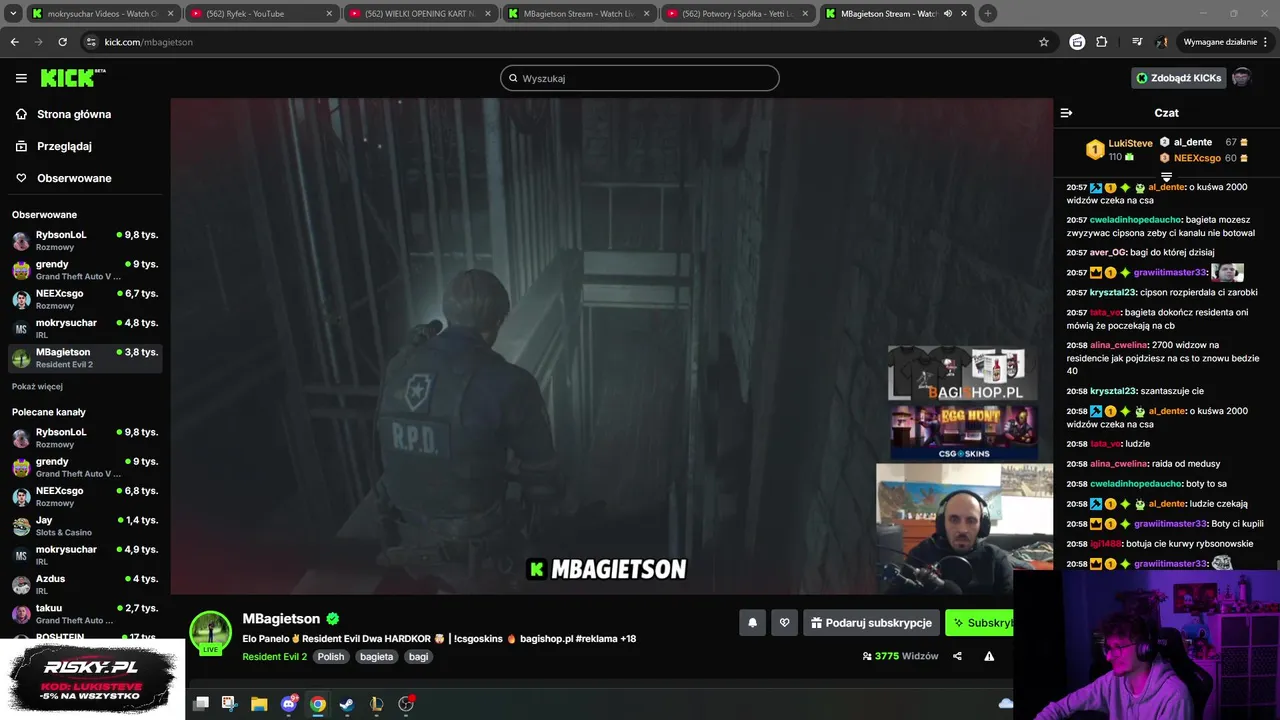Open the Kick user avatar menu
Viewport: 1280px width, 720px height.
(x=1241, y=78)
